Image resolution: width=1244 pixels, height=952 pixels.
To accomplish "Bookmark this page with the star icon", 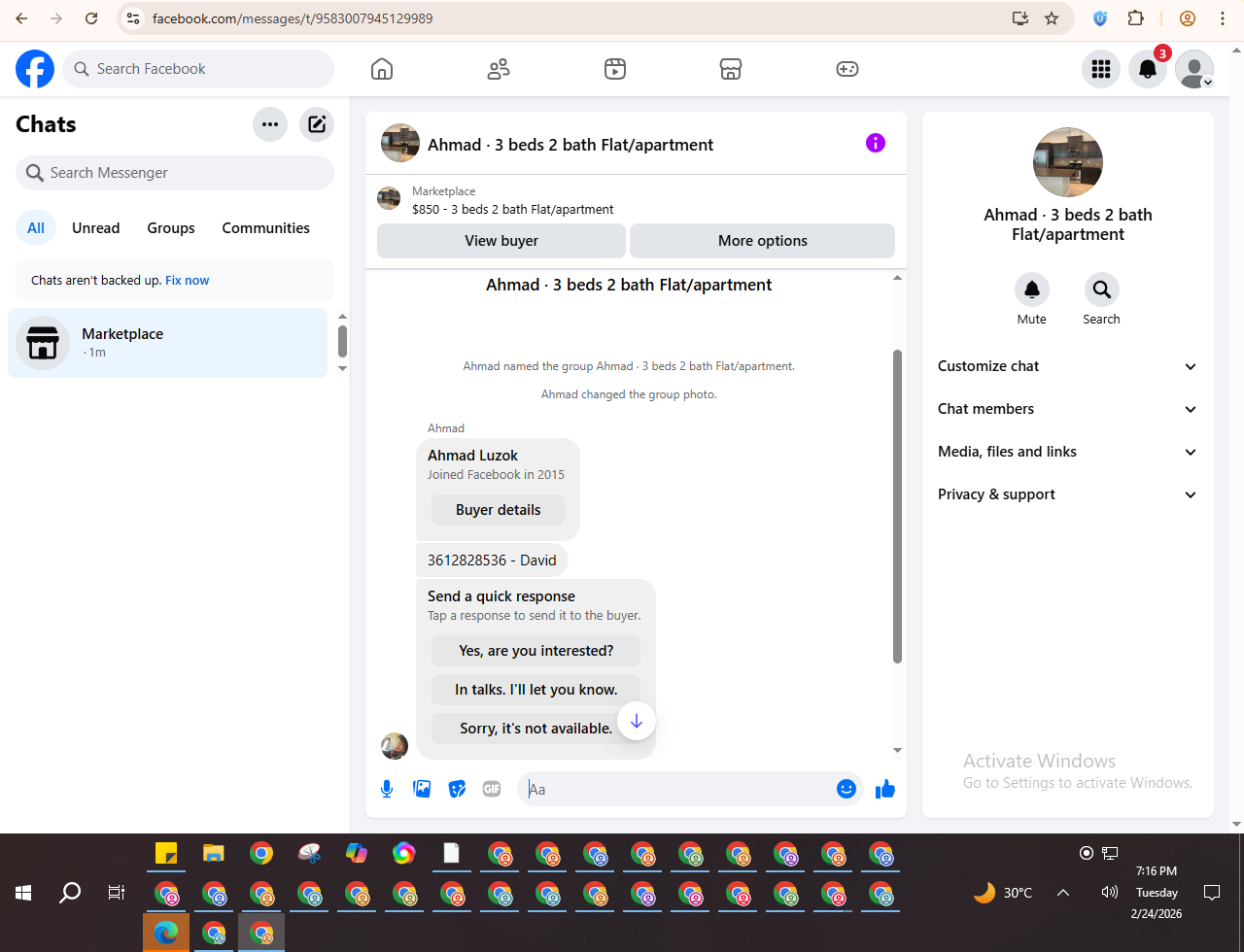I will click(x=1052, y=18).
